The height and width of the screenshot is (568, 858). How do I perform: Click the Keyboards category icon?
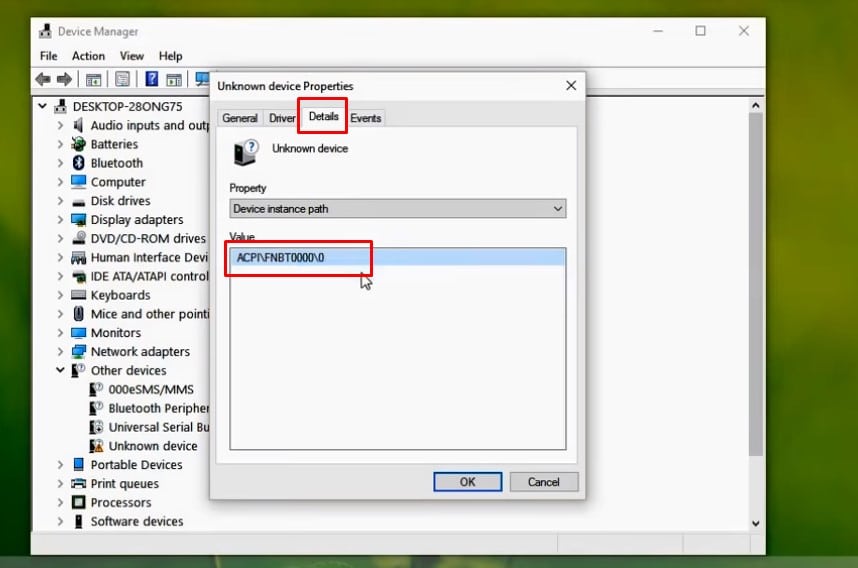[79, 295]
